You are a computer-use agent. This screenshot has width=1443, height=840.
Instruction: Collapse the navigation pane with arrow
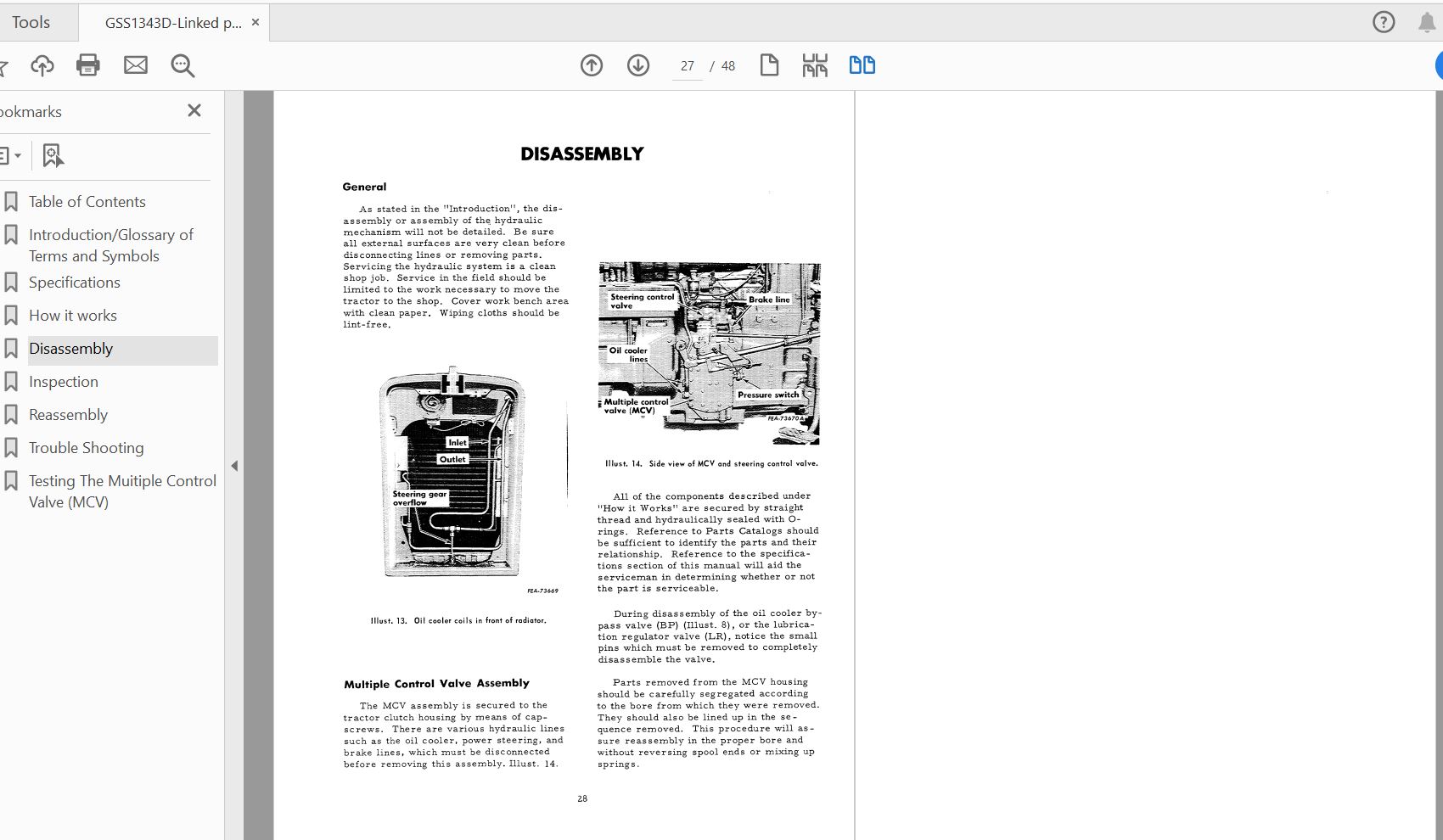(x=234, y=466)
